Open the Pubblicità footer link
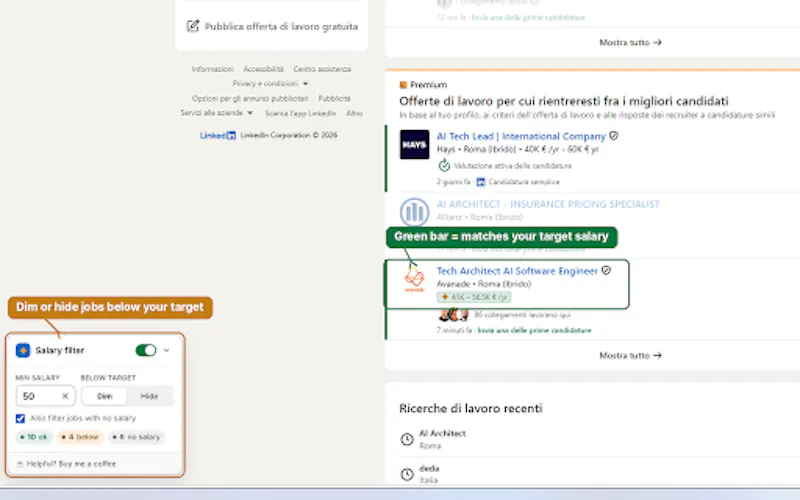The height and width of the screenshot is (500, 800). pyautogui.click(x=334, y=98)
